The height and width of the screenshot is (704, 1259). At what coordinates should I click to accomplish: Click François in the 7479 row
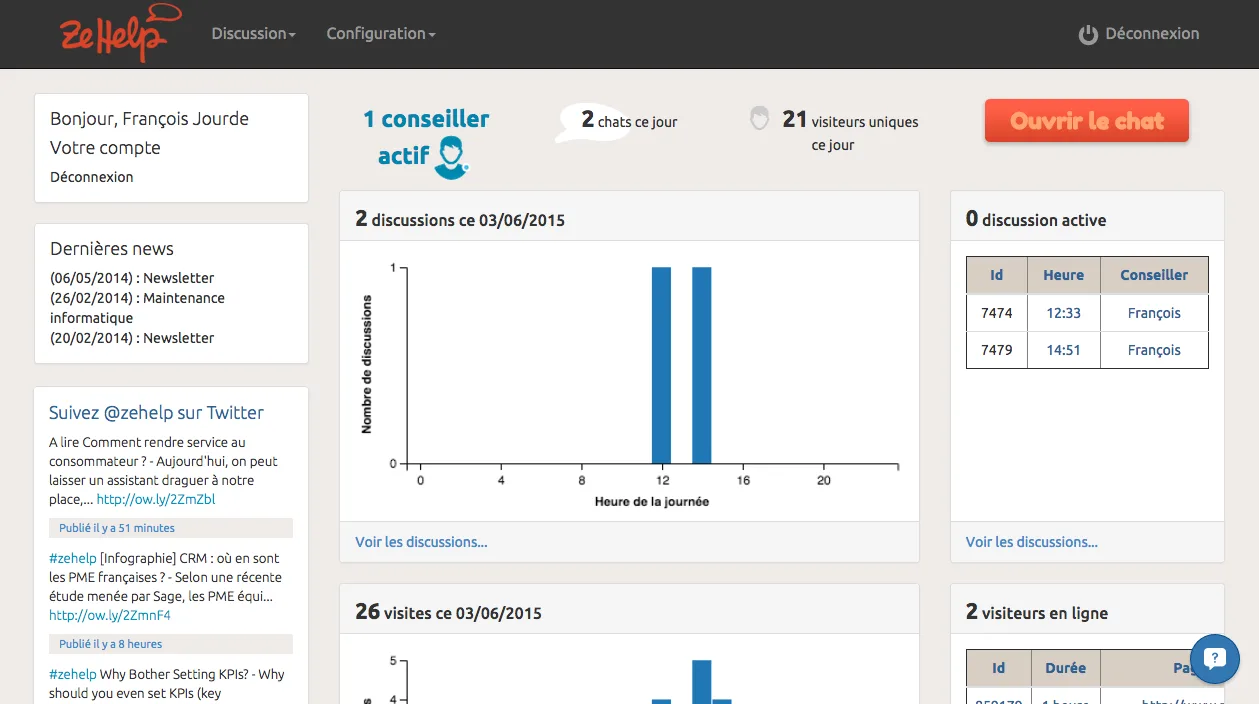pos(1154,350)
